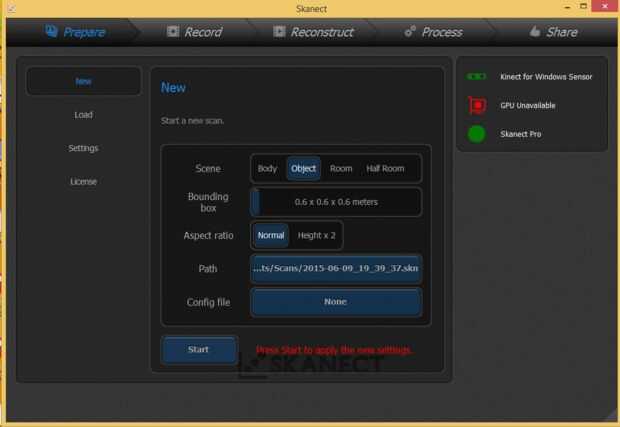Click the Record tab icon
Viewport: 620px width, 427px height.
click(x=173, y=31)
